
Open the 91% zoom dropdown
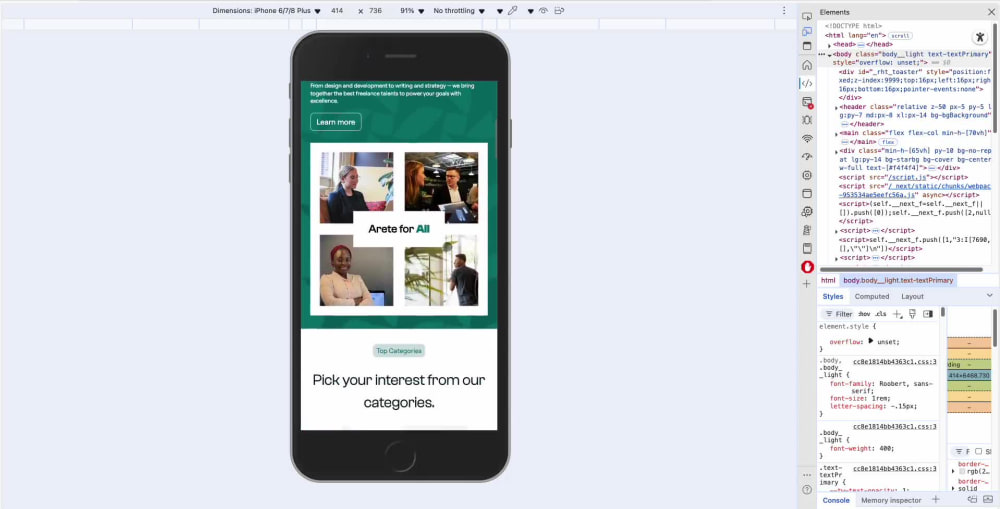pyautogui.click(x=412, y=11)
